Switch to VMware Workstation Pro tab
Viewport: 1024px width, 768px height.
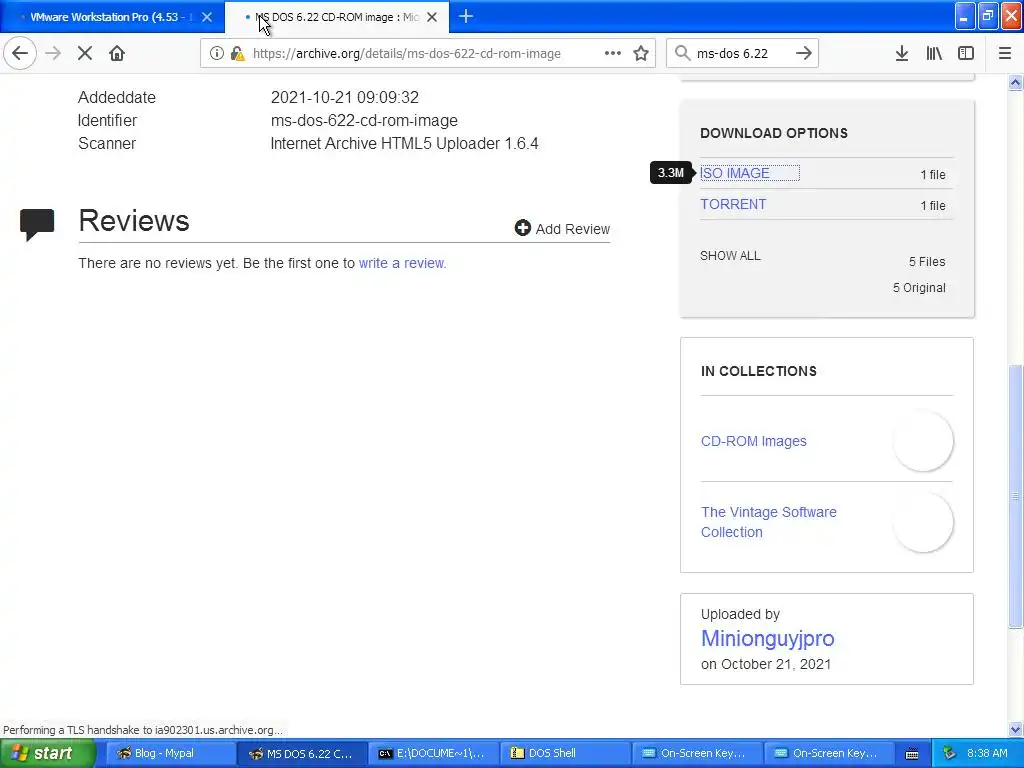pos(111,17)
